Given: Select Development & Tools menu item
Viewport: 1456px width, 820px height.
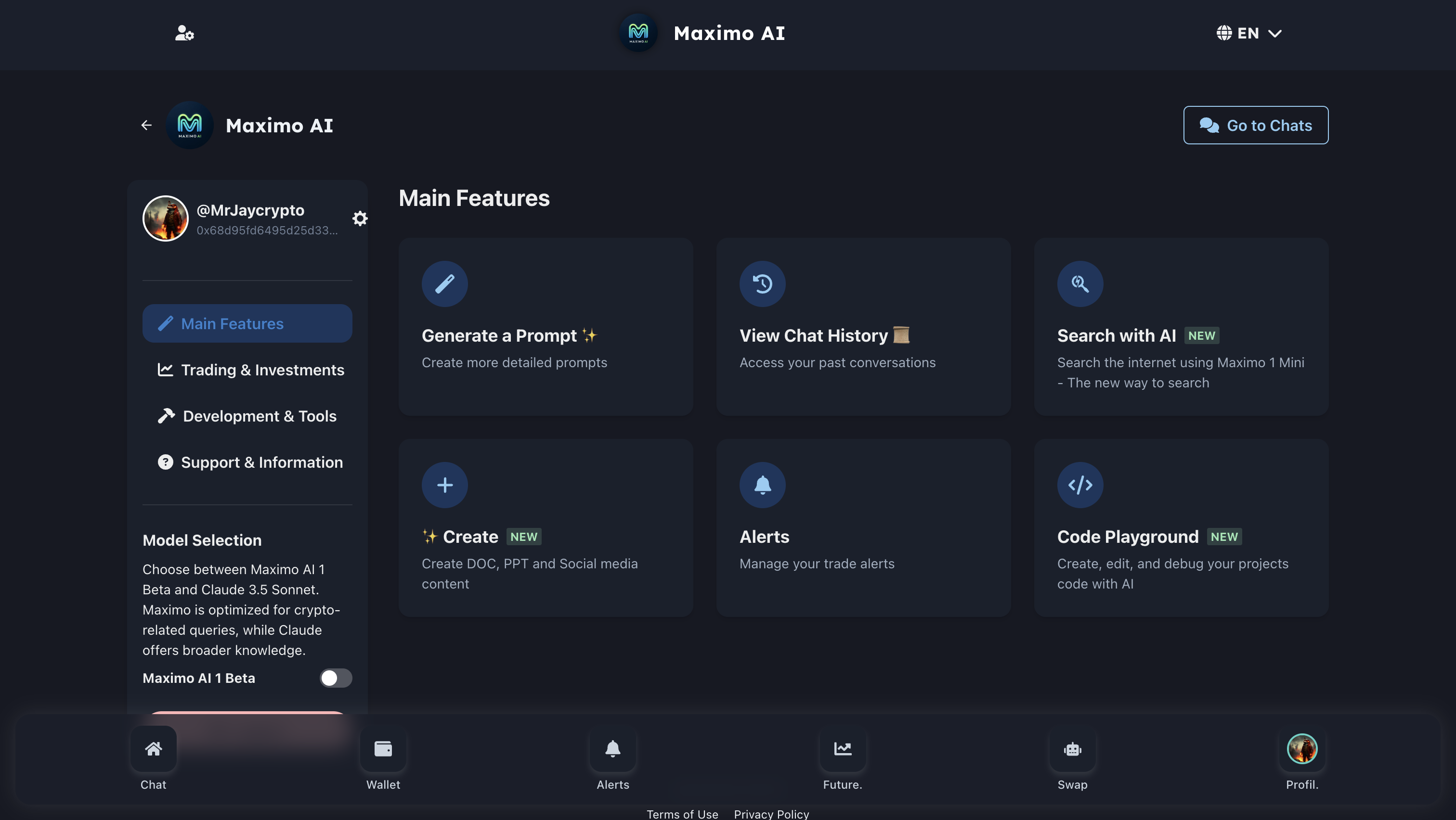Looking at the screenshot, I should click(247, 416).
